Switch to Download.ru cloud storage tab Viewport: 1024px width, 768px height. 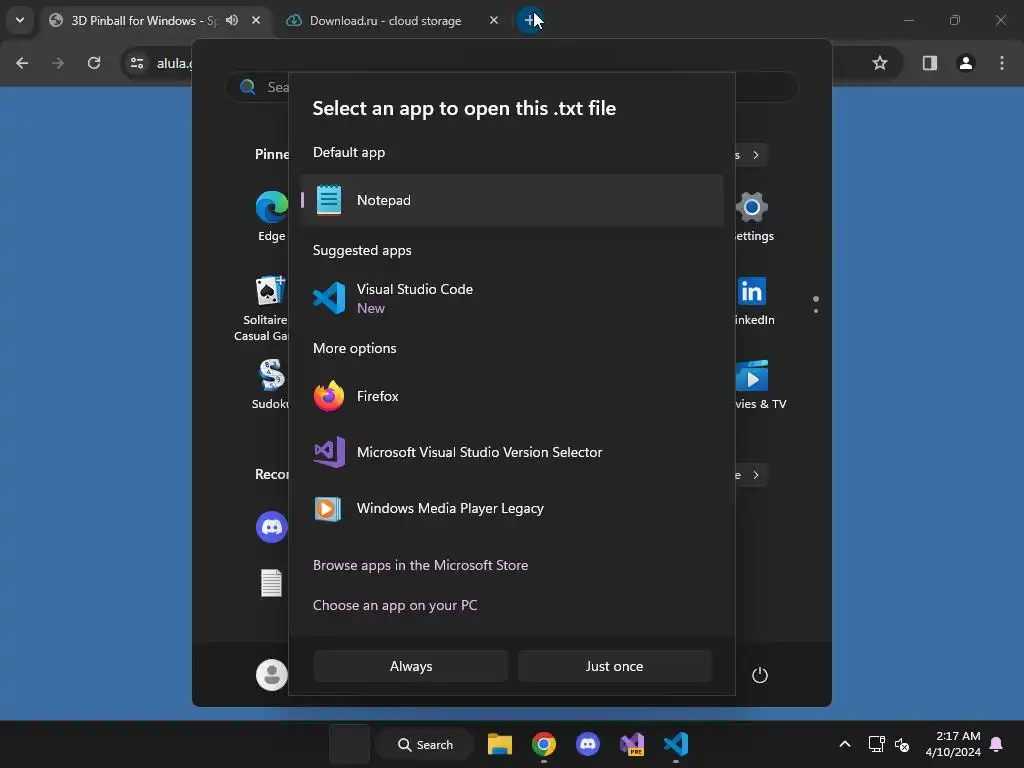point(385,20)
